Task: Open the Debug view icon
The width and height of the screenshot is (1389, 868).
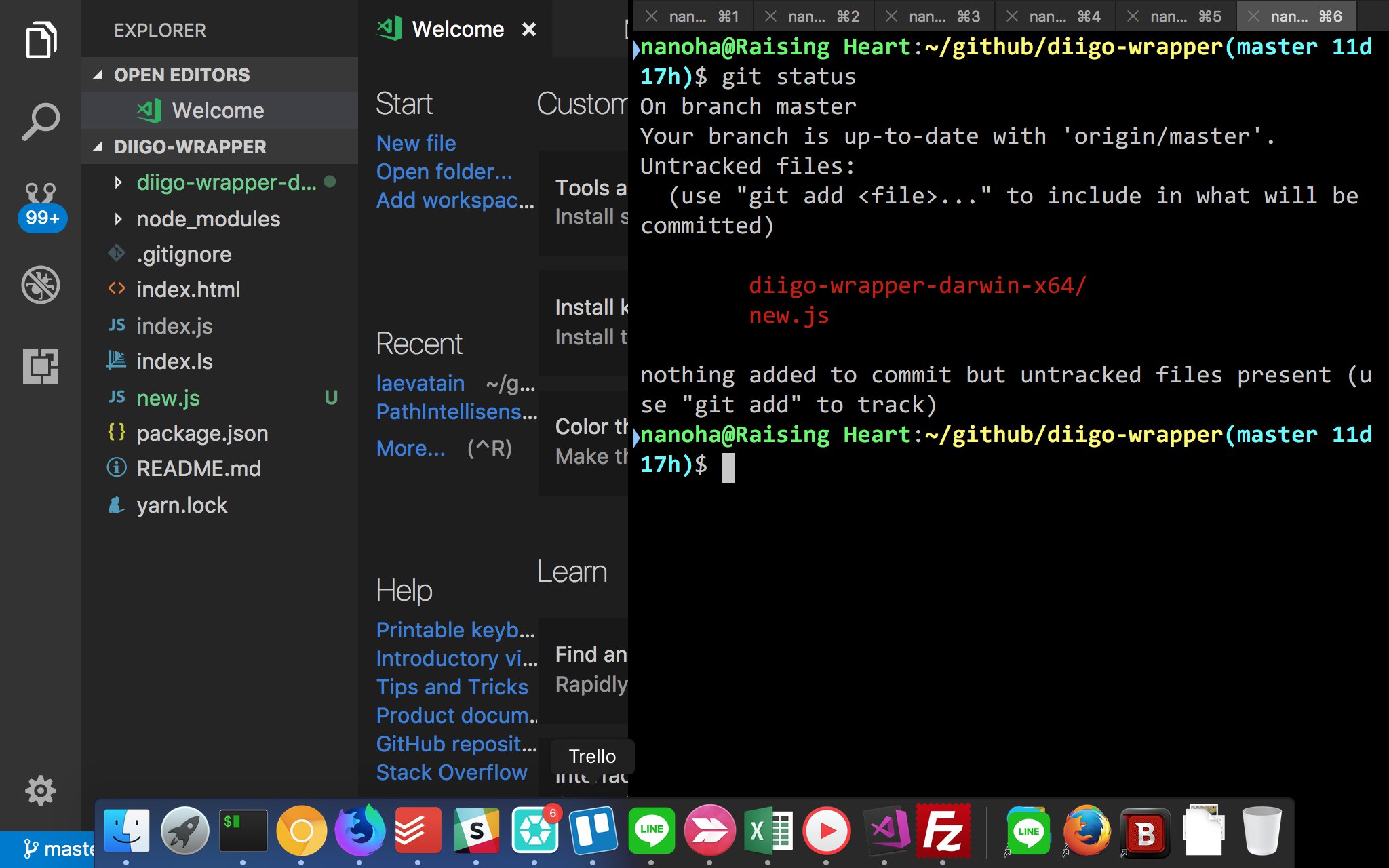Action: [41, 284]
